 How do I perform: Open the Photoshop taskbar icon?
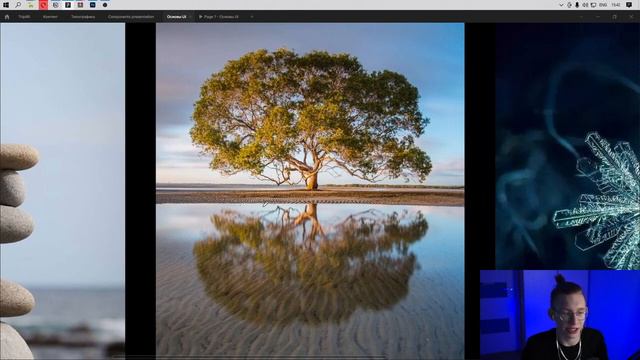pyautogui.click(x=93, y=5)
